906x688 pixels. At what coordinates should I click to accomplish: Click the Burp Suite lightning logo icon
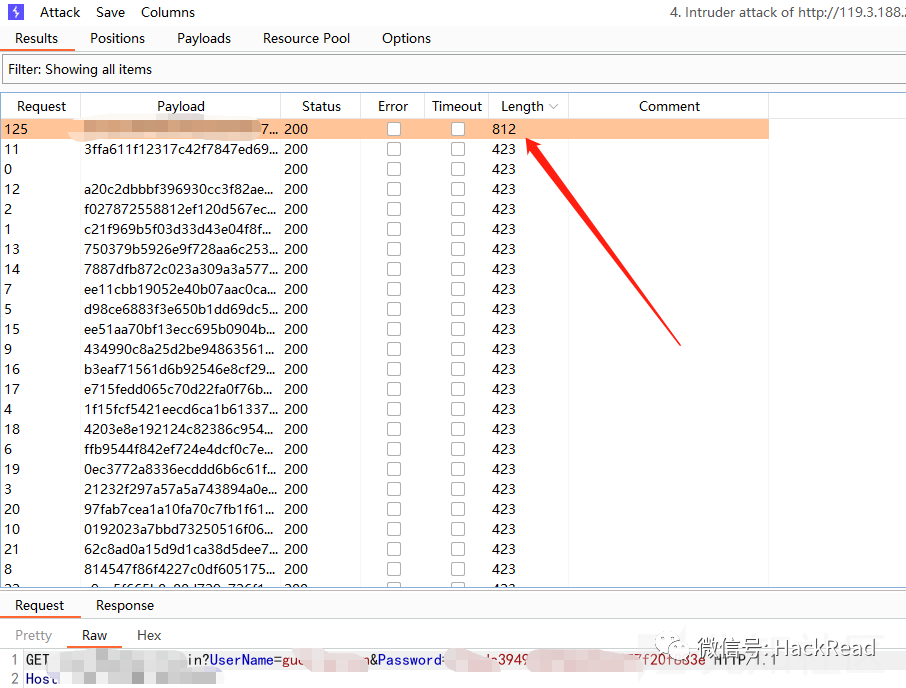click(x=16, y=12)
